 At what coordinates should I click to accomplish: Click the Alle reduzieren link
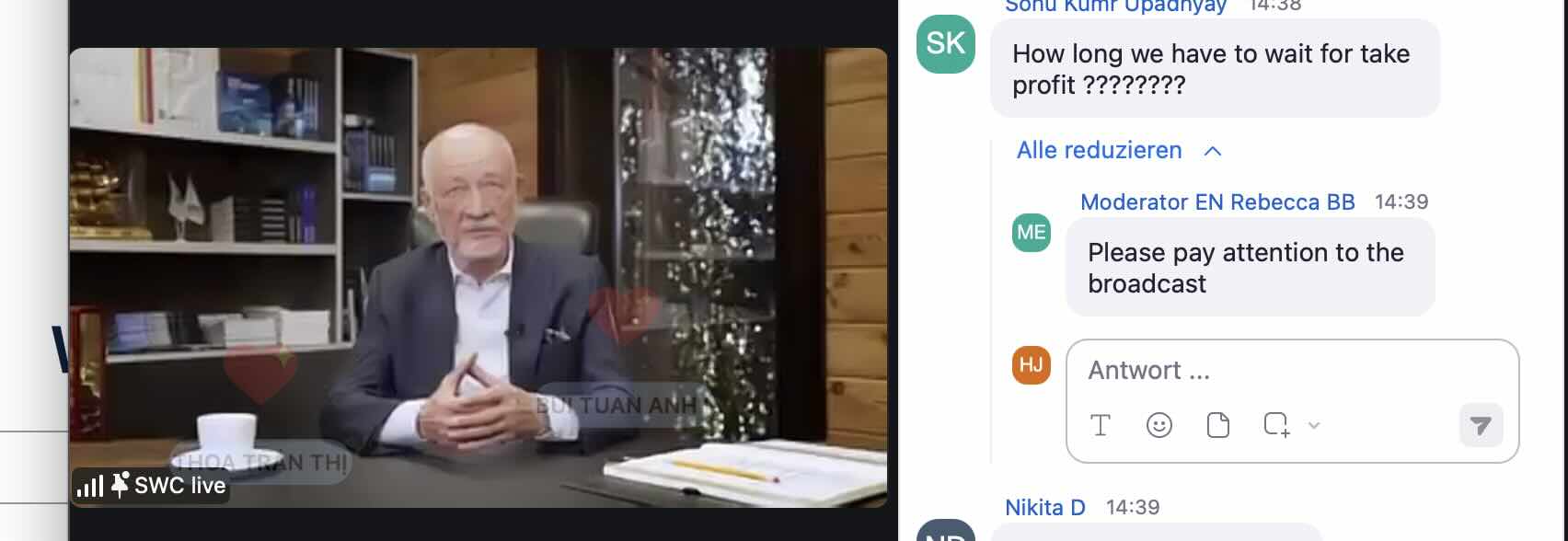[1099, 150]
